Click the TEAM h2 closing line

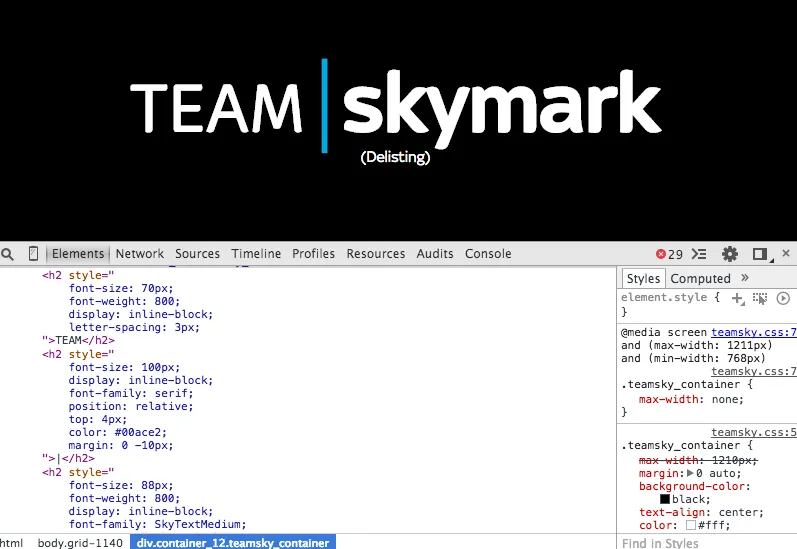(78, 341)
